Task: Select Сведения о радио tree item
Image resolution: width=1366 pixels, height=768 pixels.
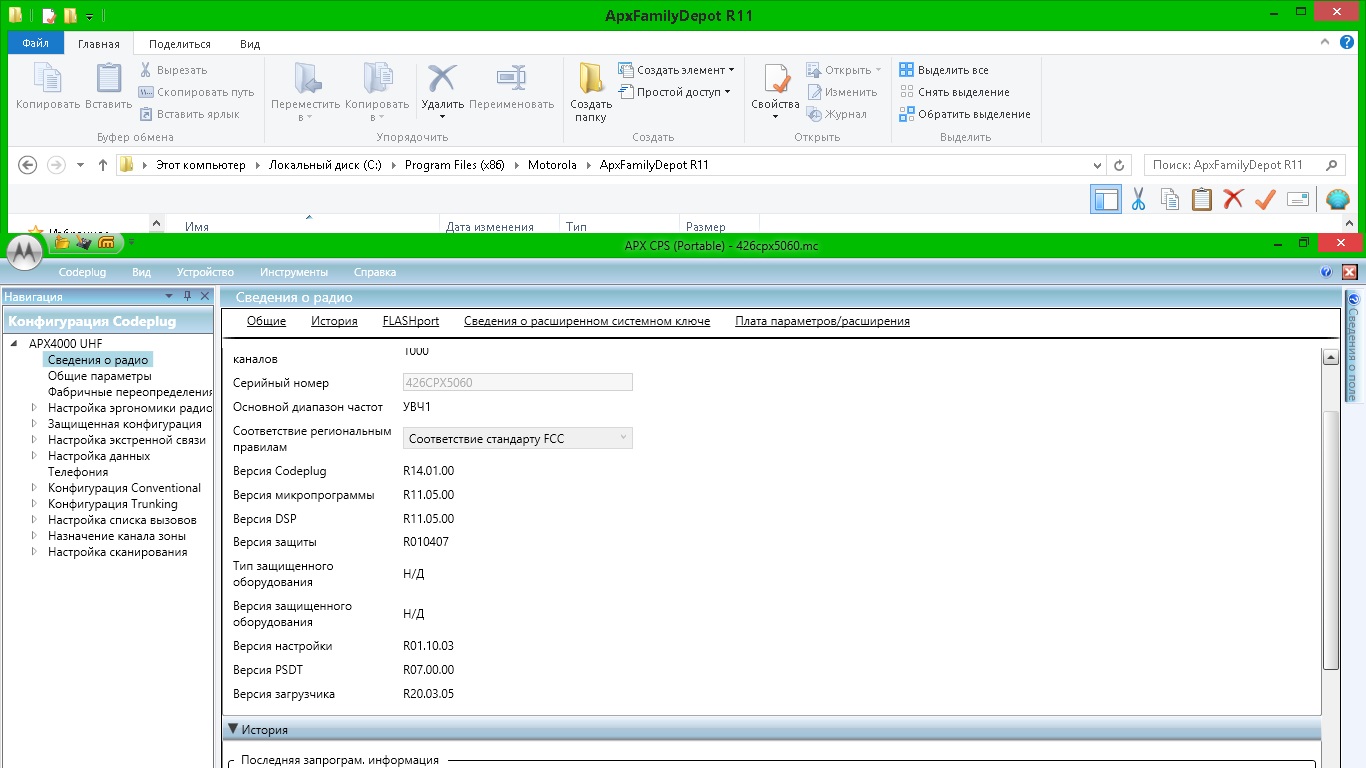Action: click(x=98, y=360)
